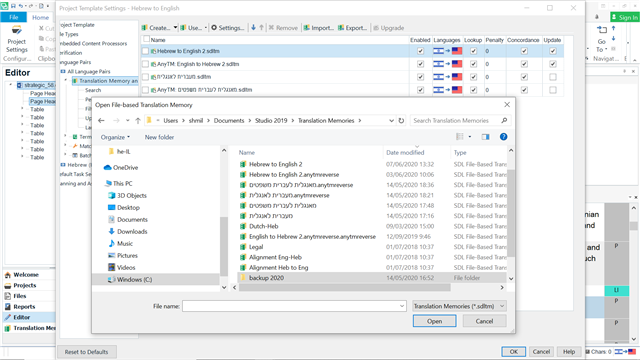Go up one folder level
The height and width of the screenshot is (360, 640).
(x=138, y=120)
